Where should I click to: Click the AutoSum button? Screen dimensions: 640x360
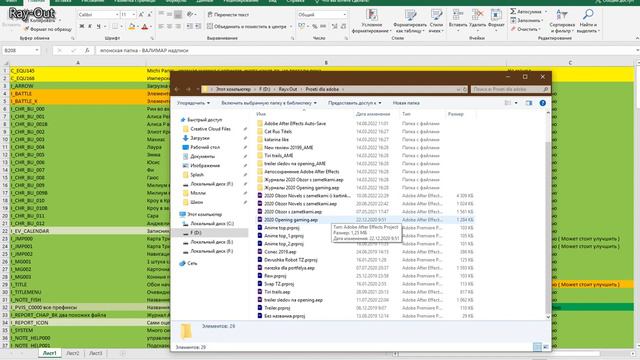pos(527,11)
